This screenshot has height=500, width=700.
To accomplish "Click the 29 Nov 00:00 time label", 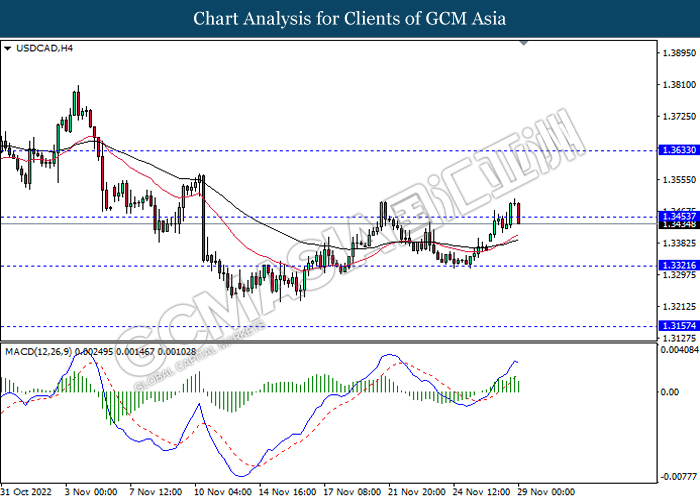I will 546,492.
